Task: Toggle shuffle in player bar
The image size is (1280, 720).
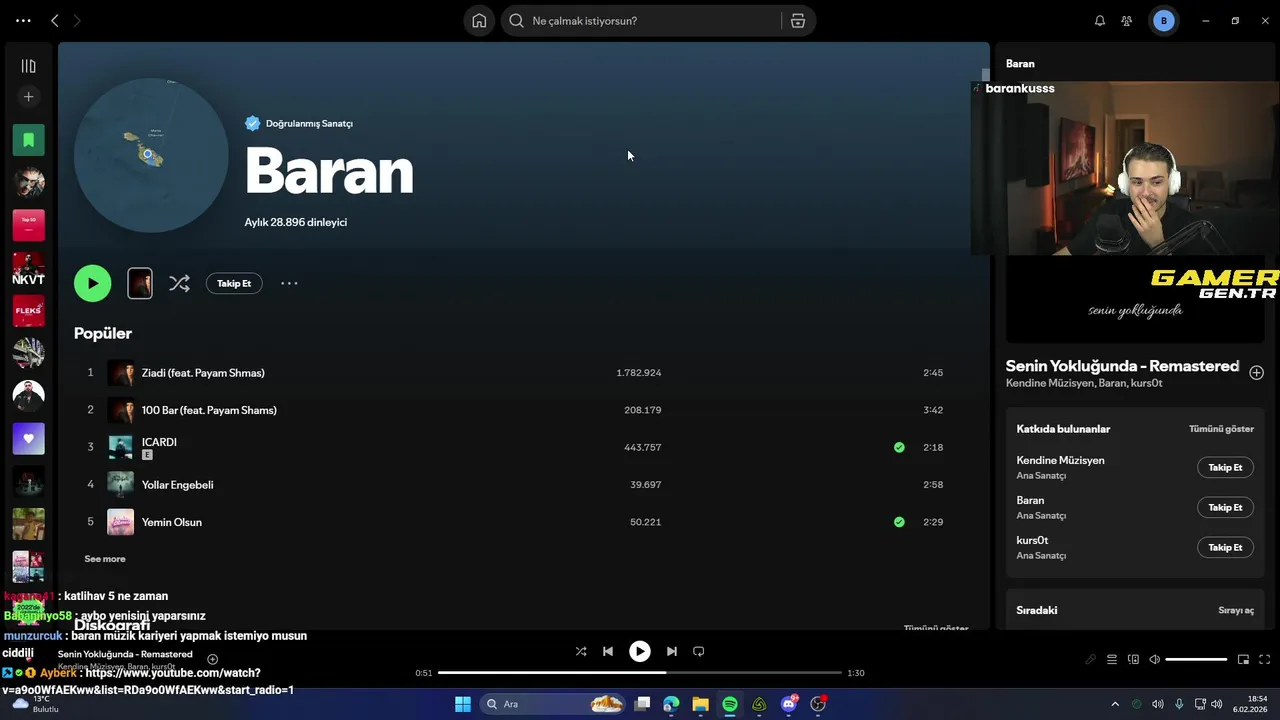Action: coord(581,651)
